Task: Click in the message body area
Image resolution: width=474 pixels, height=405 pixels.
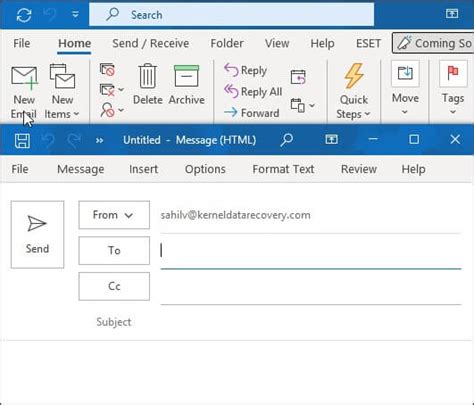Action: [237, 372]
